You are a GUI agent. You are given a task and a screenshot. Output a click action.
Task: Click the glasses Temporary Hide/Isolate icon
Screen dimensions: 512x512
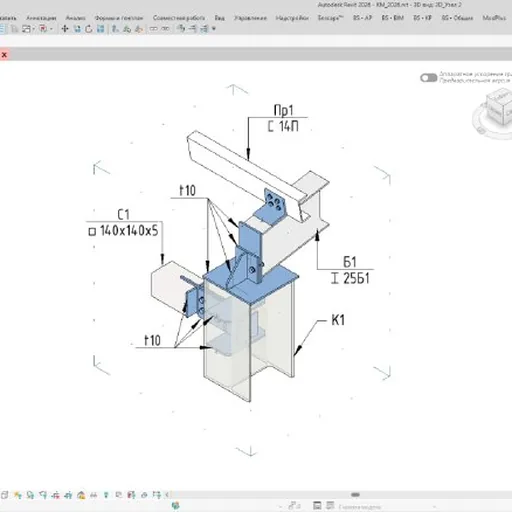click(94, 495)
